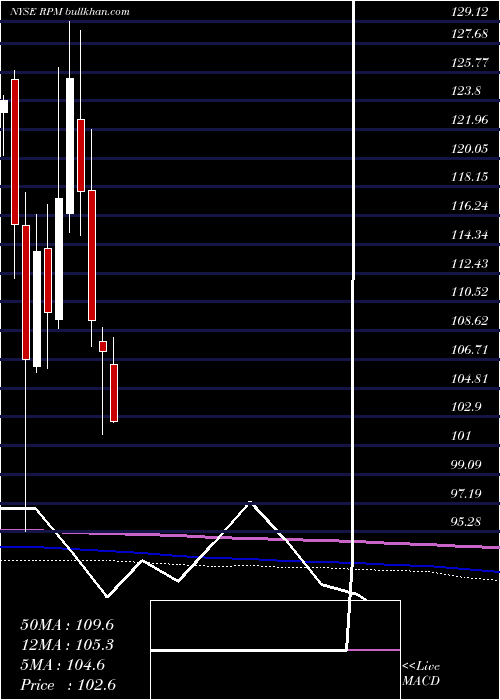Screen dimensions: 500x700
Task: Click the 106.71 price axis label
Action: point(470,350)
